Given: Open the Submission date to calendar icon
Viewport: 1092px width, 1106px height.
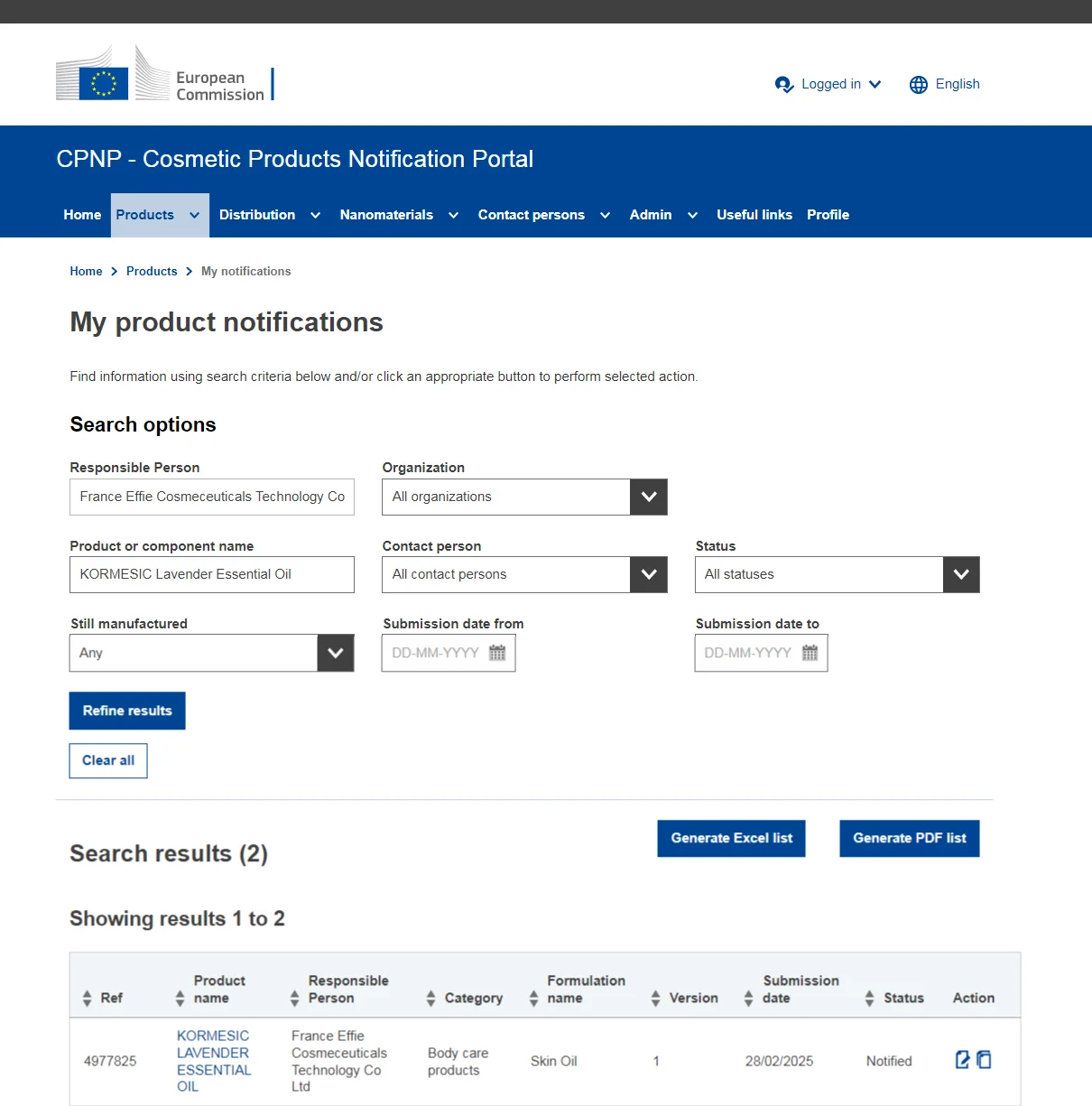Looking at the screenshot, I should [810, 653].
